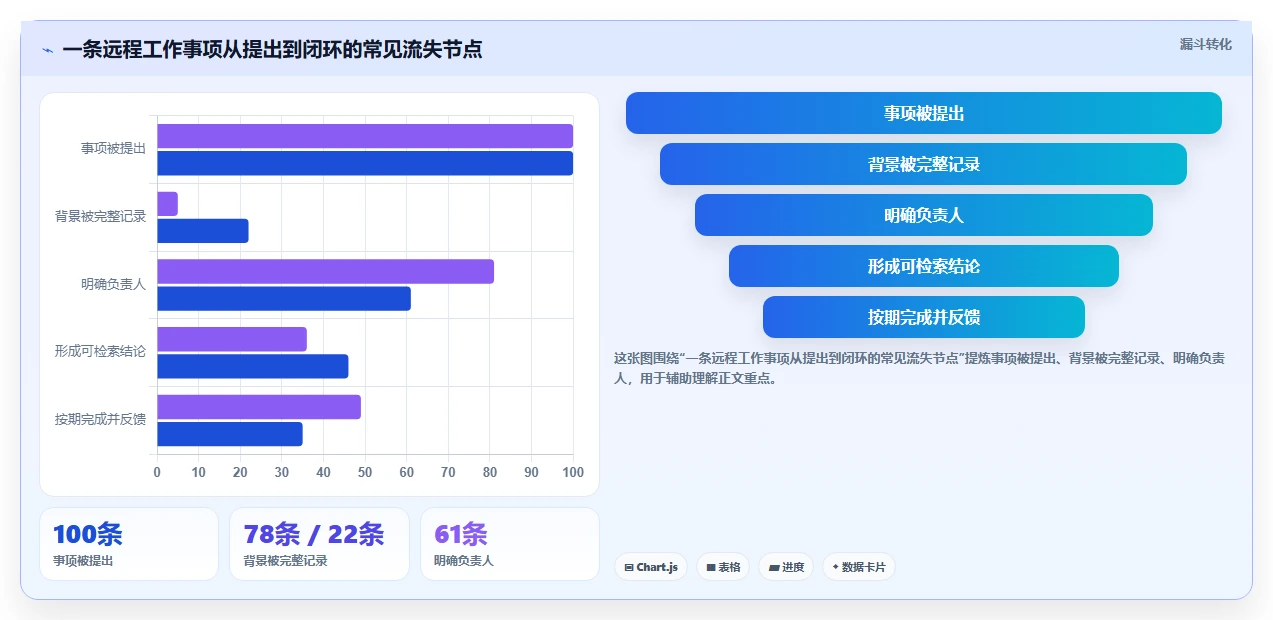Screen dimensions: 1273x620
Task: Click blue bar for 背景被完整记录
Action: 203,231
